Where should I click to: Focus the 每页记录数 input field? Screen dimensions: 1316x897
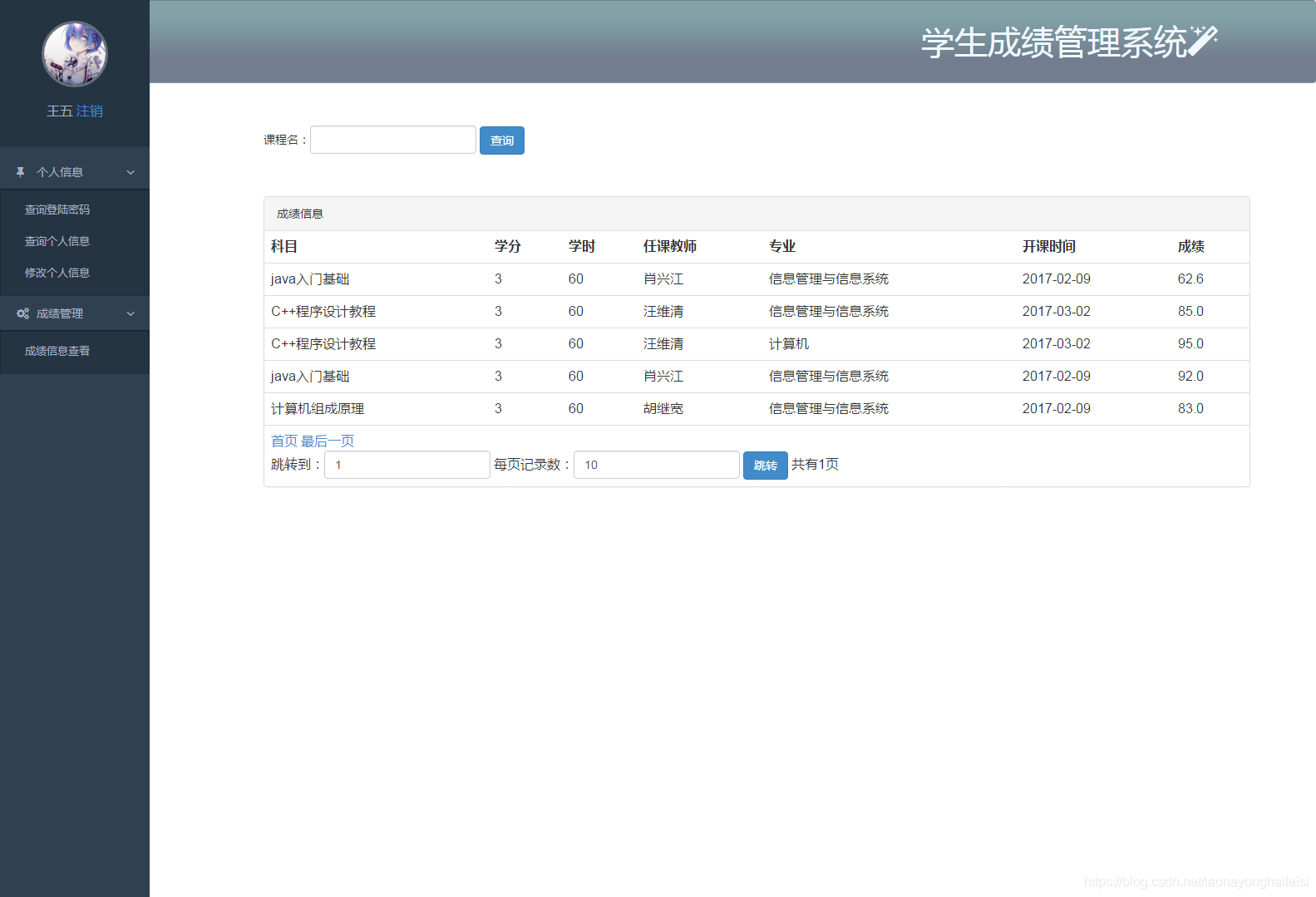[657, 465]
